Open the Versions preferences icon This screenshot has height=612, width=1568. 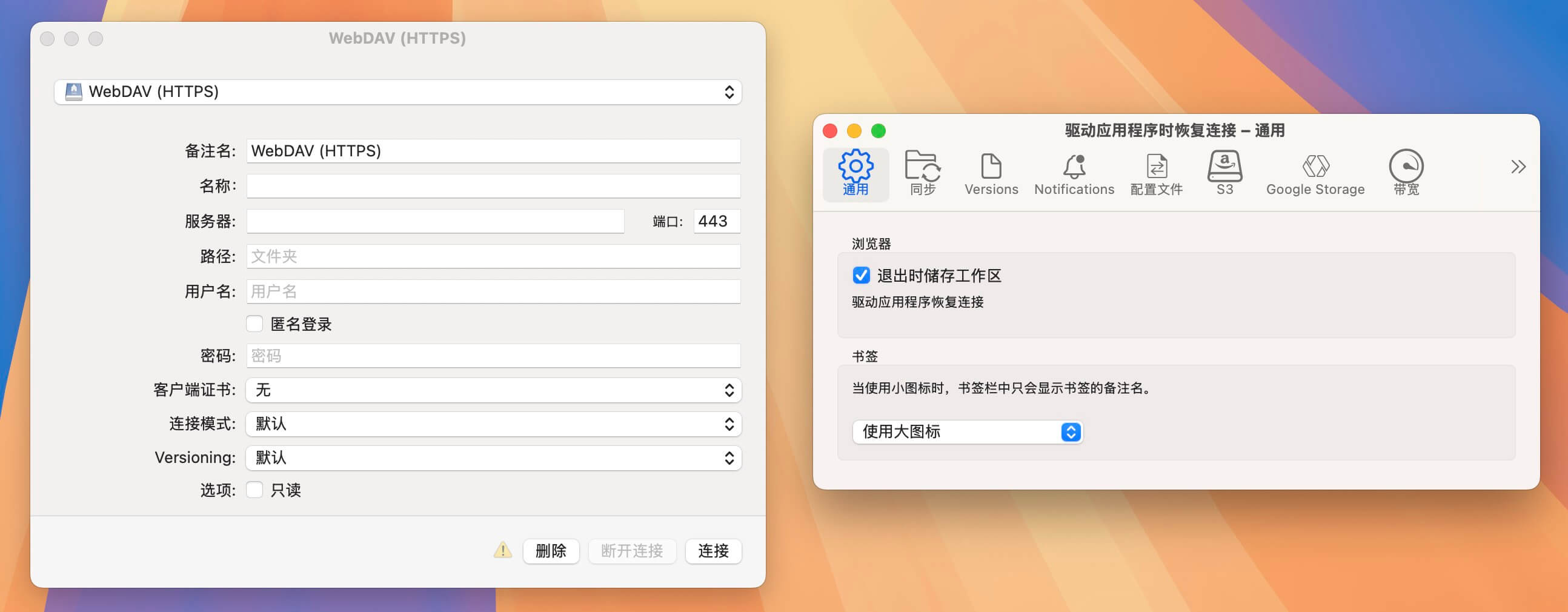pos(991,173)
